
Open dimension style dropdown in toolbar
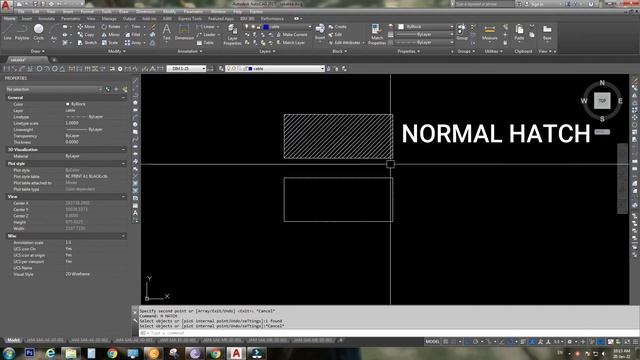tap(186, 69)
